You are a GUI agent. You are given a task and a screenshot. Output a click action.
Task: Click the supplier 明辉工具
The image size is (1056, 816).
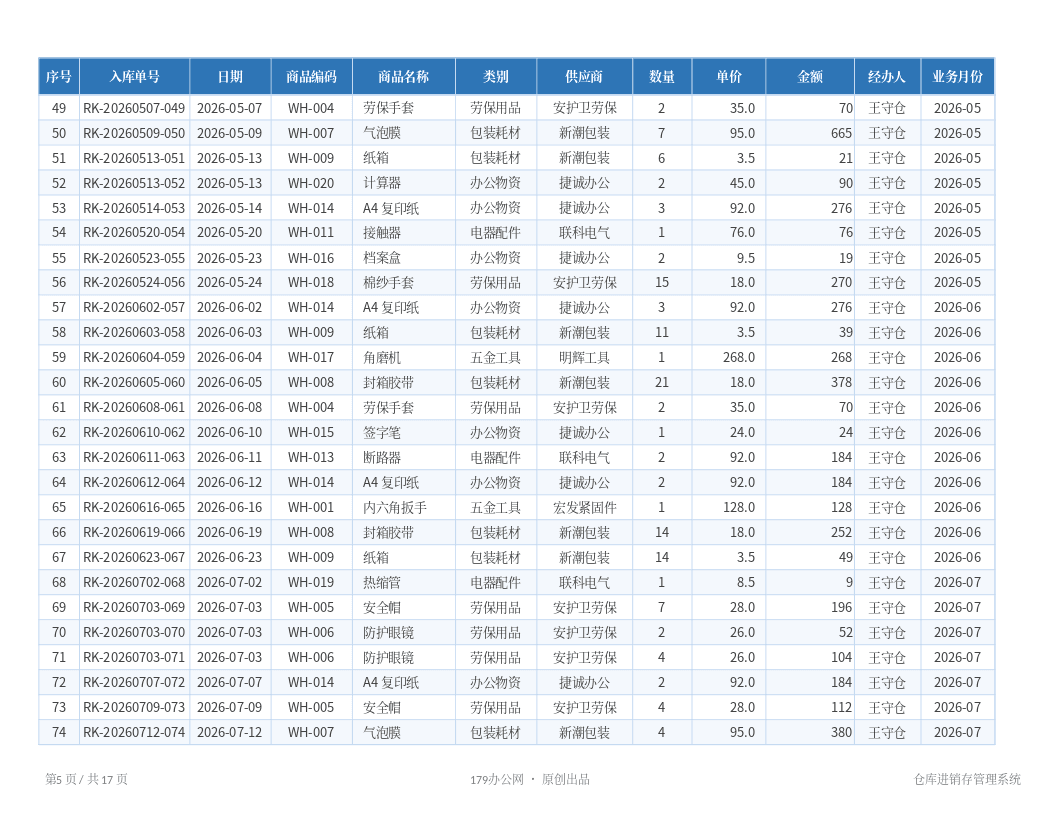585,358
